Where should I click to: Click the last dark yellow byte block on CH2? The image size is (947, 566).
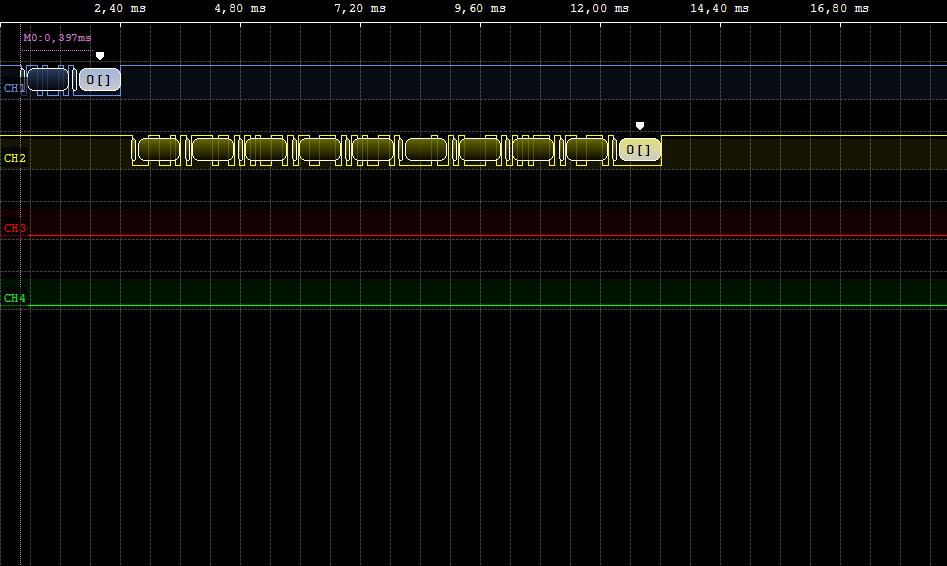[x=586, y=150]
